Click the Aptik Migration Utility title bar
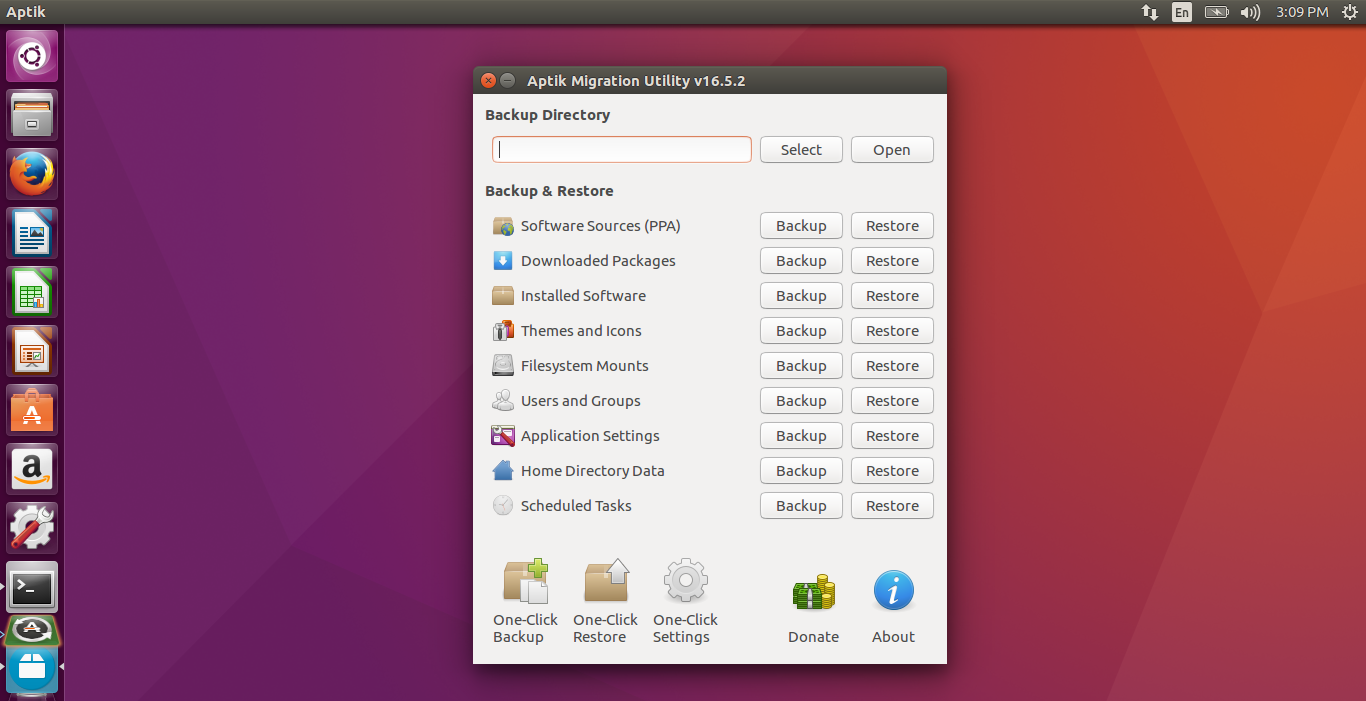The height and width of the screenshot is (701, 1366). point(710,81)
